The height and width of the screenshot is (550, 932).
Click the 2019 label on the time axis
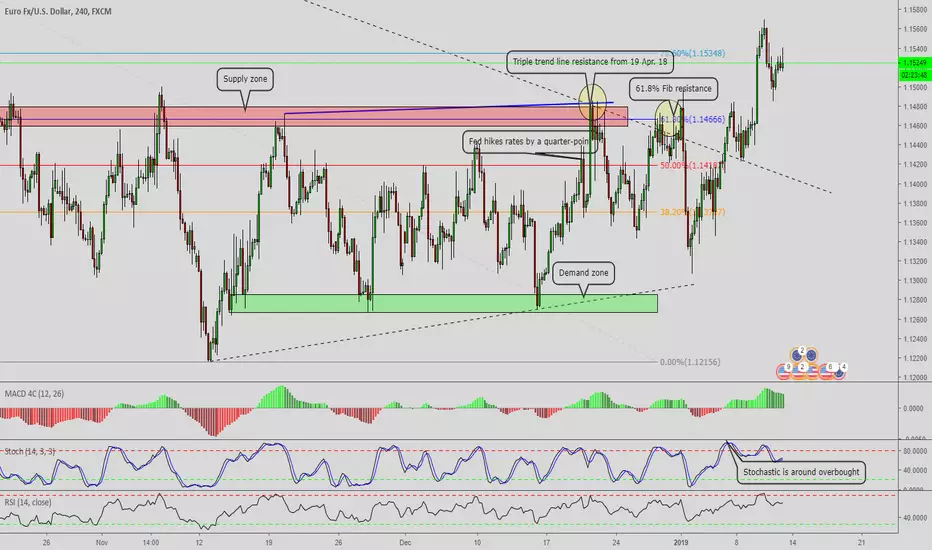pos(681,542)
